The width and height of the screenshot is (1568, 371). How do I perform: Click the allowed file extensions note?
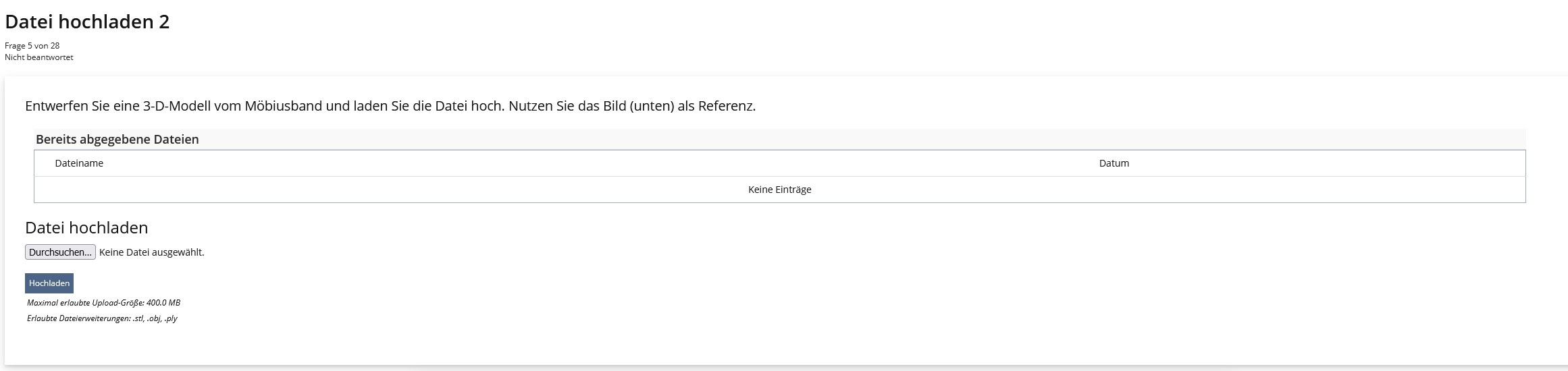(102, 318)
